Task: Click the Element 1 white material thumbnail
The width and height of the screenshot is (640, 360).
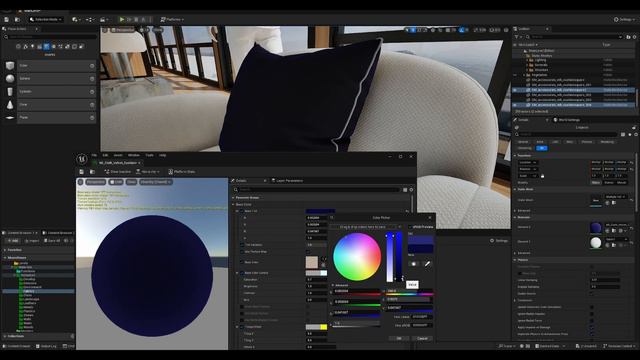Action: [596, 242]
